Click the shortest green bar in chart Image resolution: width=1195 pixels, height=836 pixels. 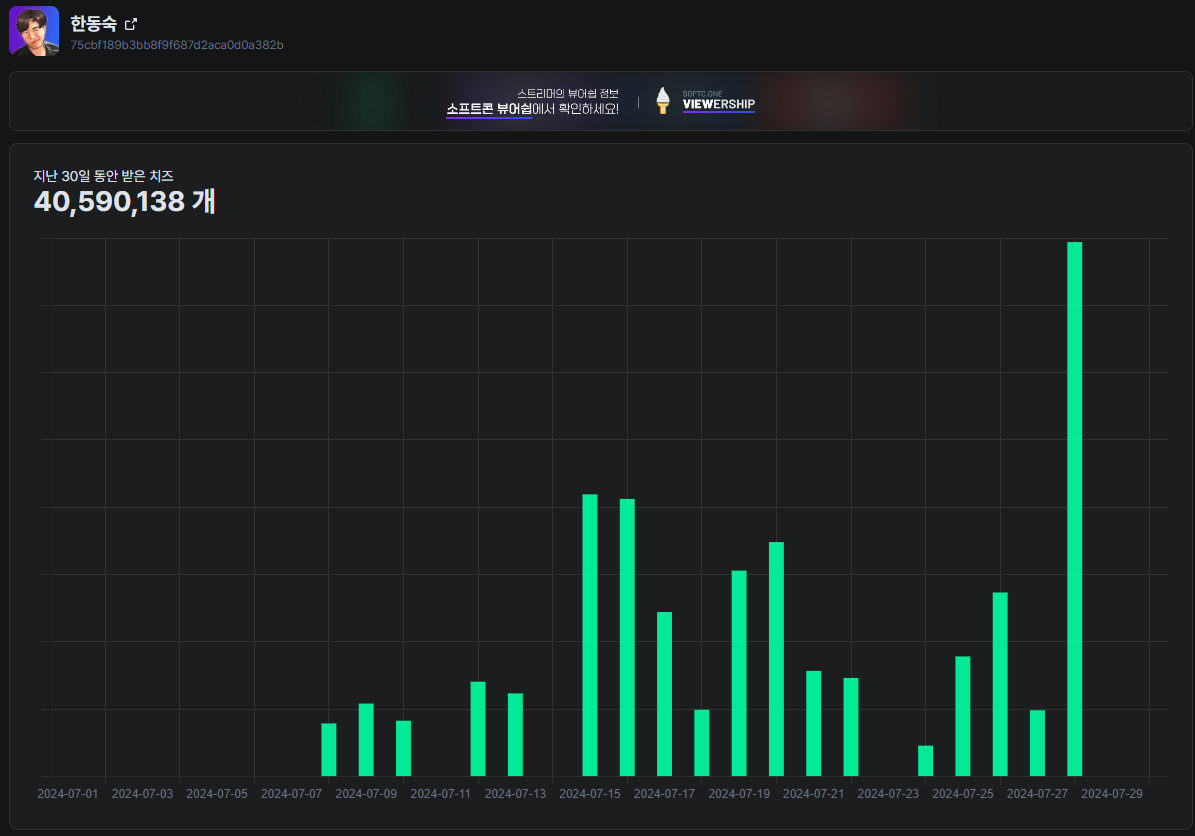[925, 761]
